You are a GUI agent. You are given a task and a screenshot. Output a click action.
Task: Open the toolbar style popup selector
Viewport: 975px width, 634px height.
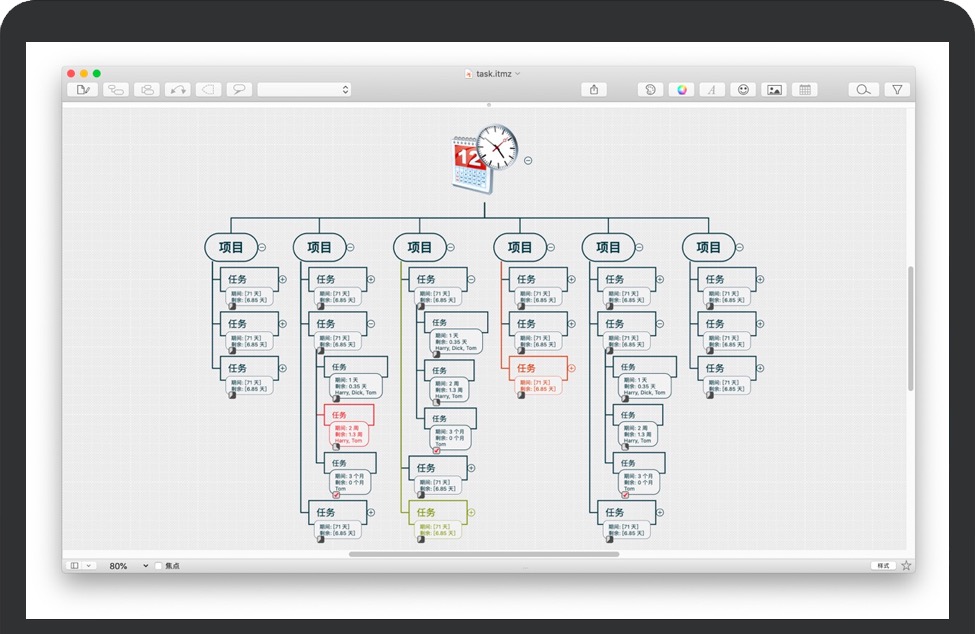[304, 90]
